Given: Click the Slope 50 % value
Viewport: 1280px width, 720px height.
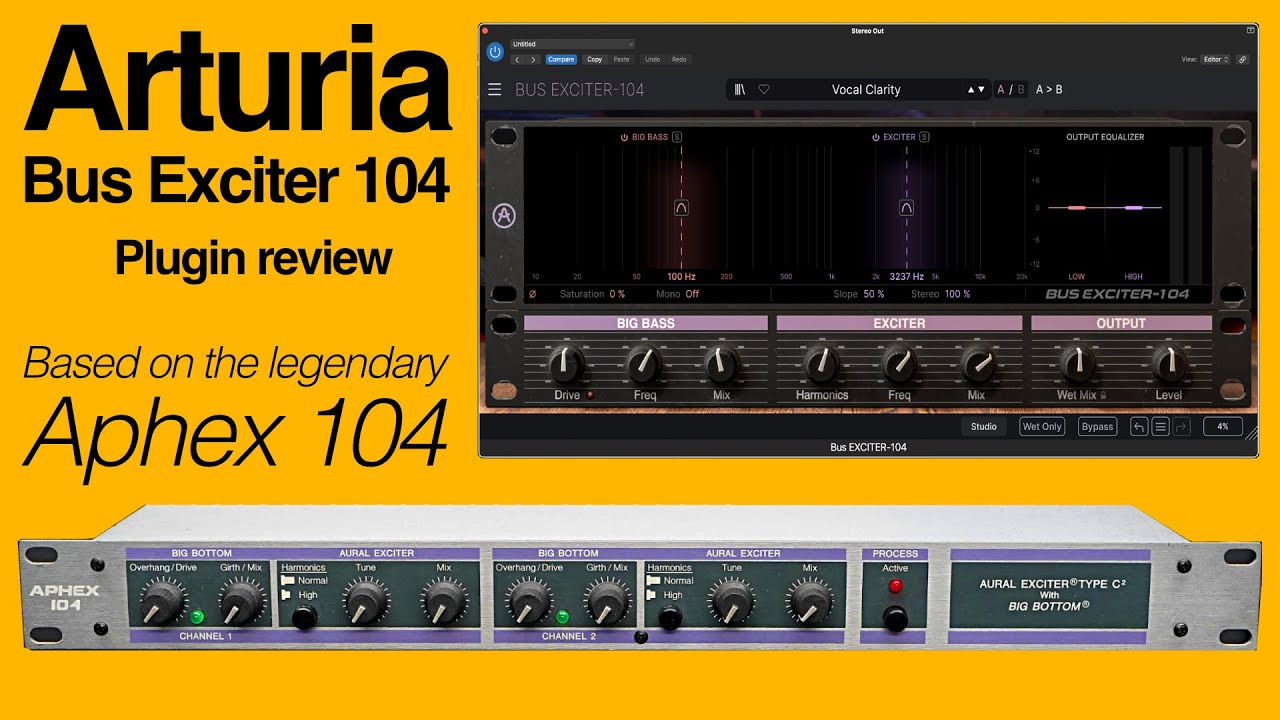Looking at the screenshot, I should click(x=874, y=294).
